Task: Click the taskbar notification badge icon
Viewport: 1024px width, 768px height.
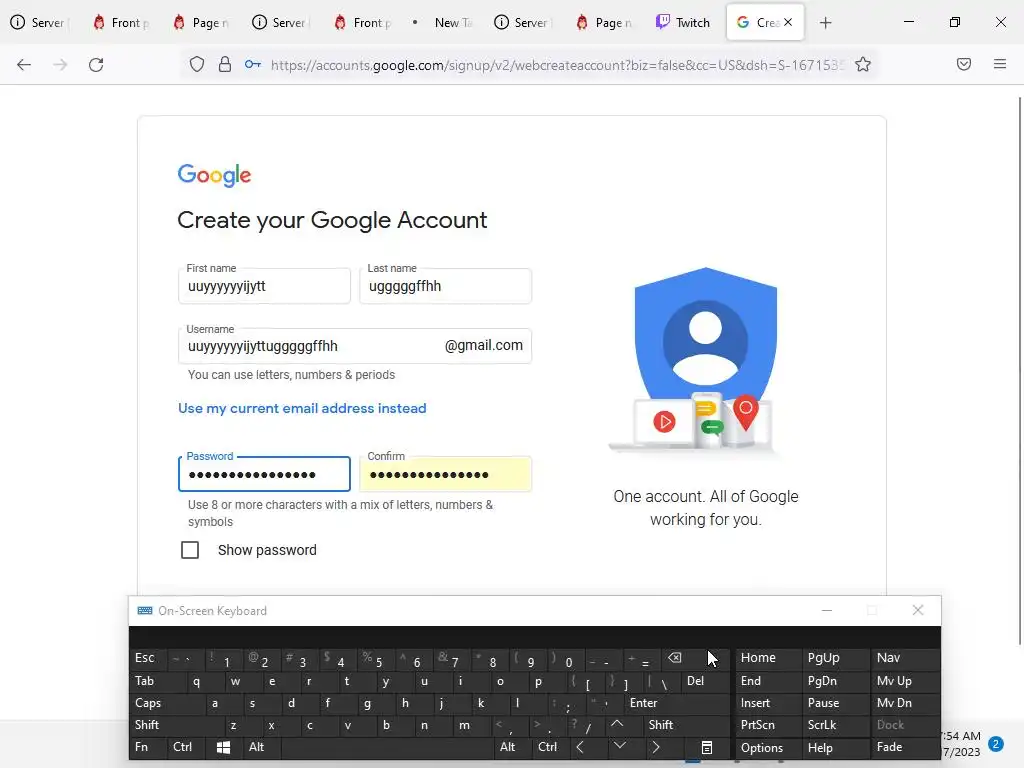Action: point(996,744)
